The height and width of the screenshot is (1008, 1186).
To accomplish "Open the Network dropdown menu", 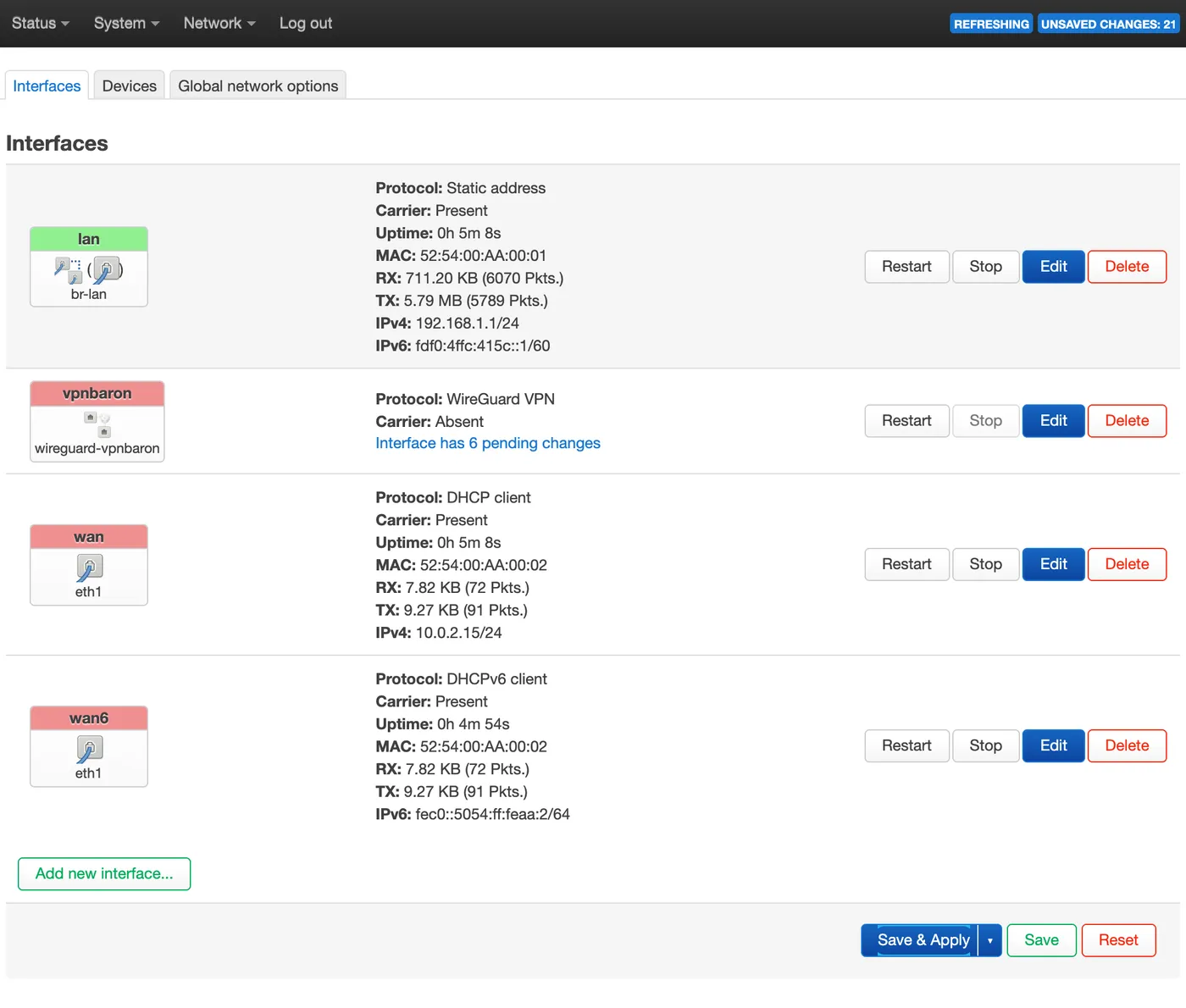I will 219,24.
